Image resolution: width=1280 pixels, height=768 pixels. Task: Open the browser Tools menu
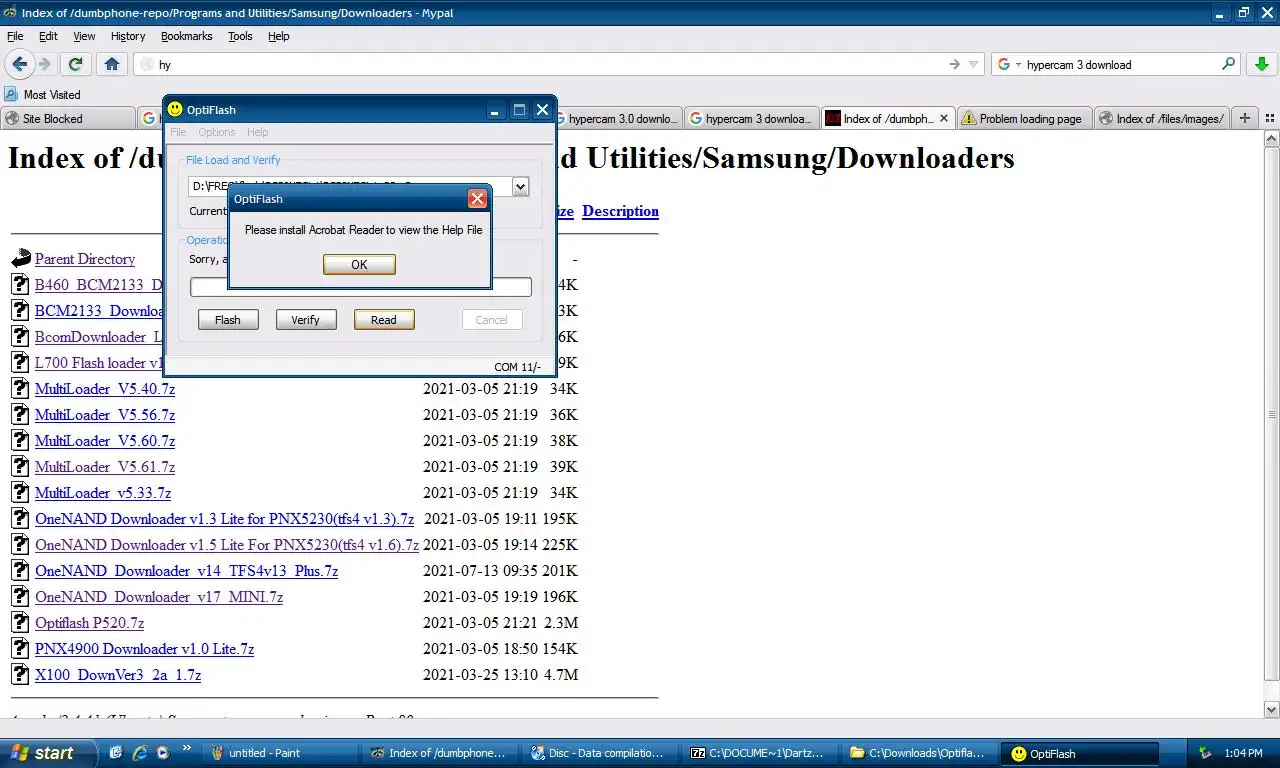(x=240, y=36)
